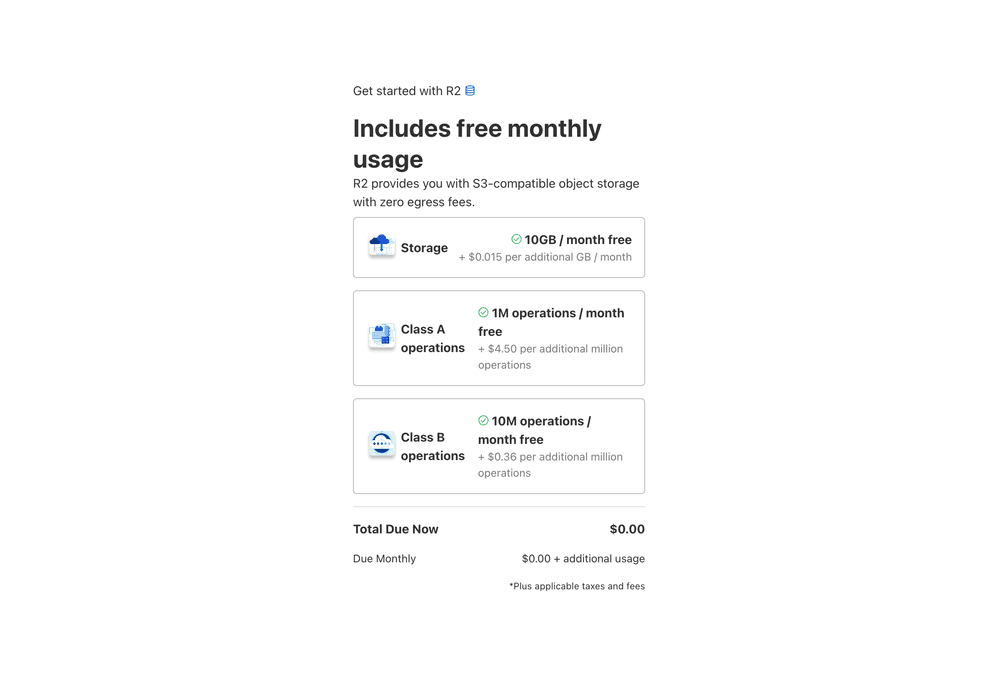The width and height of the screenshot is (1000, 691).
Task: Click "$4.50 per additional million operations" text
Action: 550,357
